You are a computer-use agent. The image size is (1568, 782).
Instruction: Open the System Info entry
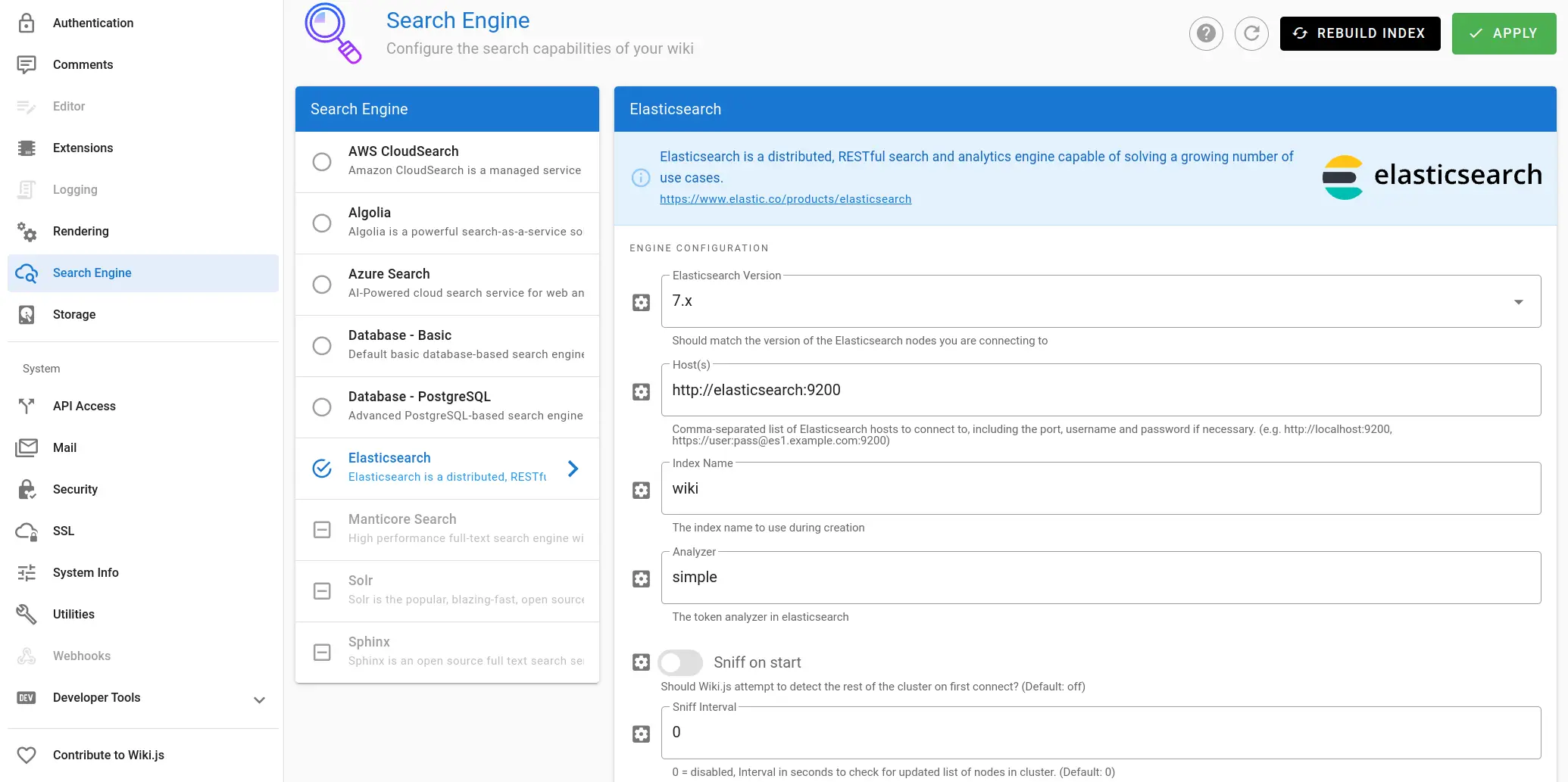143,573
